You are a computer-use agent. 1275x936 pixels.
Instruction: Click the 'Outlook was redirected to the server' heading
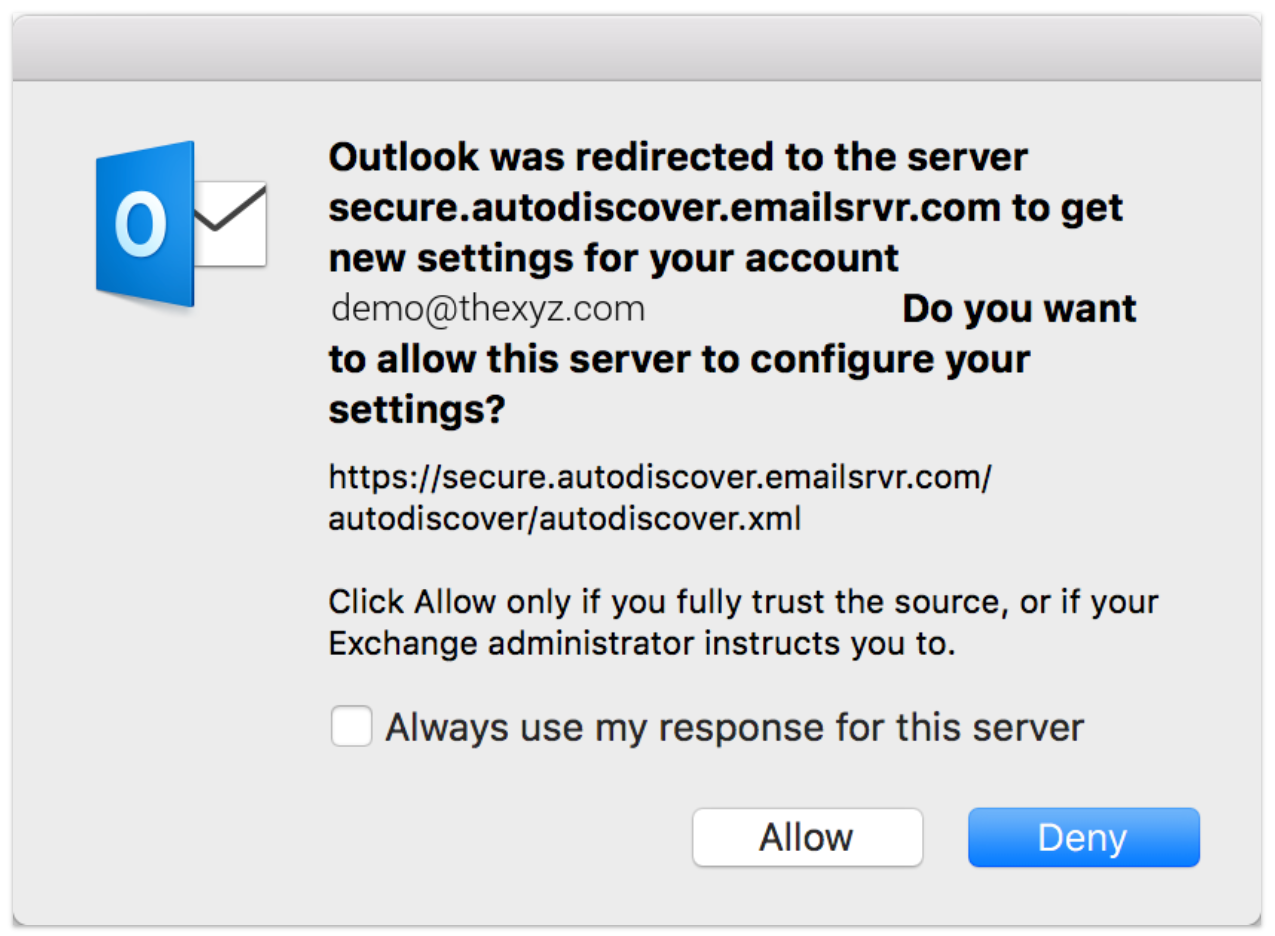click(678, 157)
